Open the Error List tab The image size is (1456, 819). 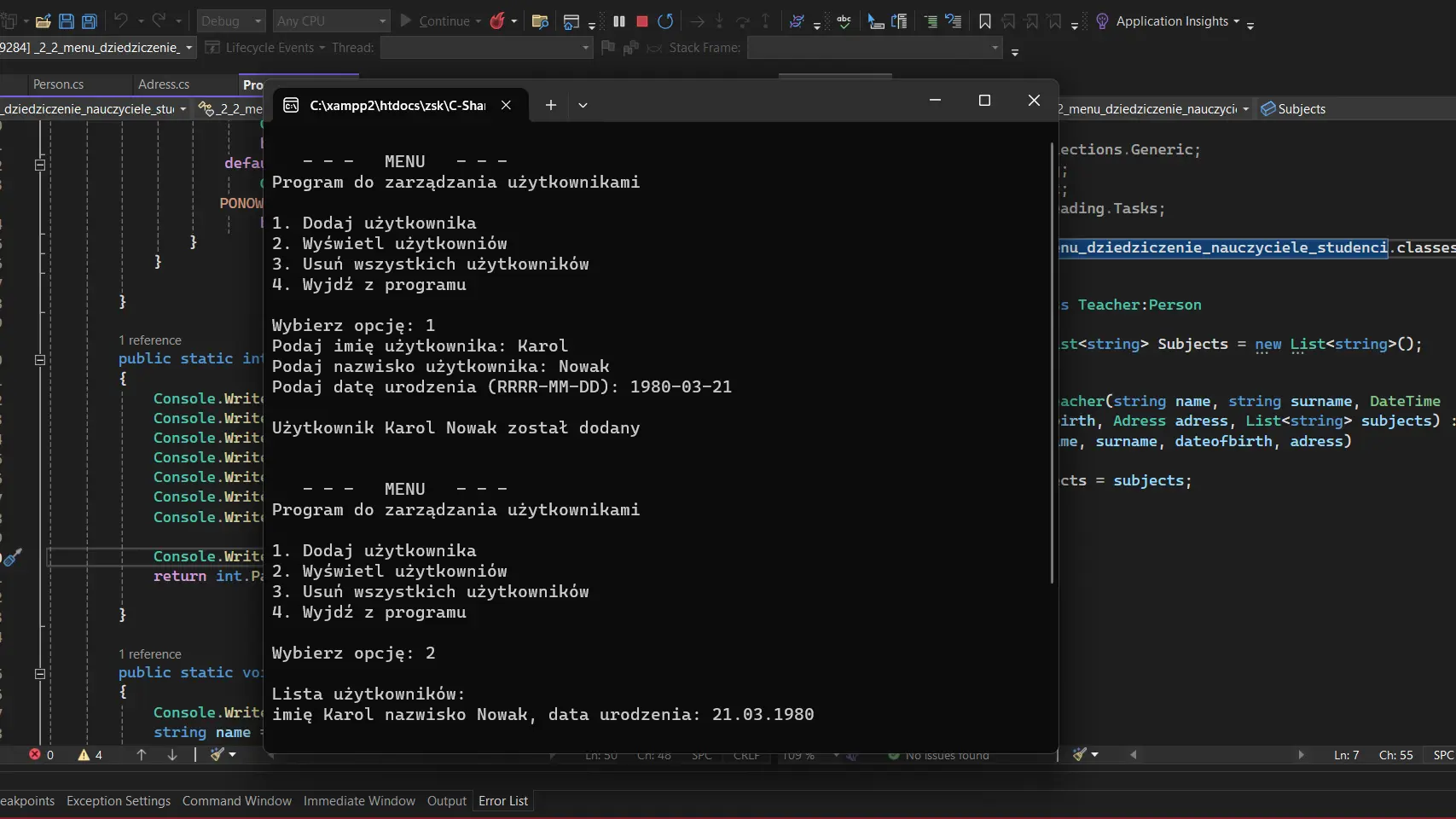503,801
